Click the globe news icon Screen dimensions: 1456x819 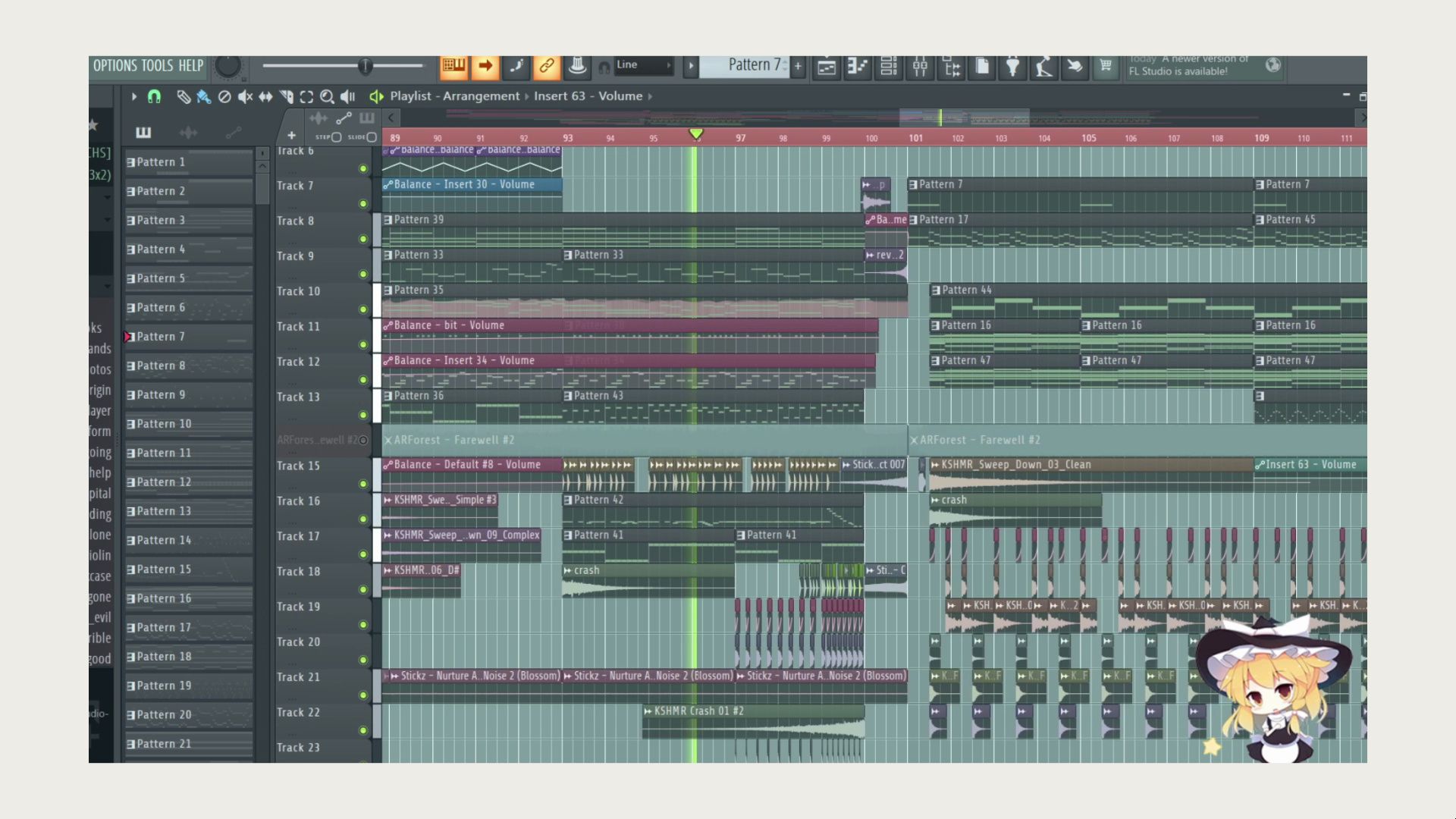pyautogui.click(x=1273, y=65)
